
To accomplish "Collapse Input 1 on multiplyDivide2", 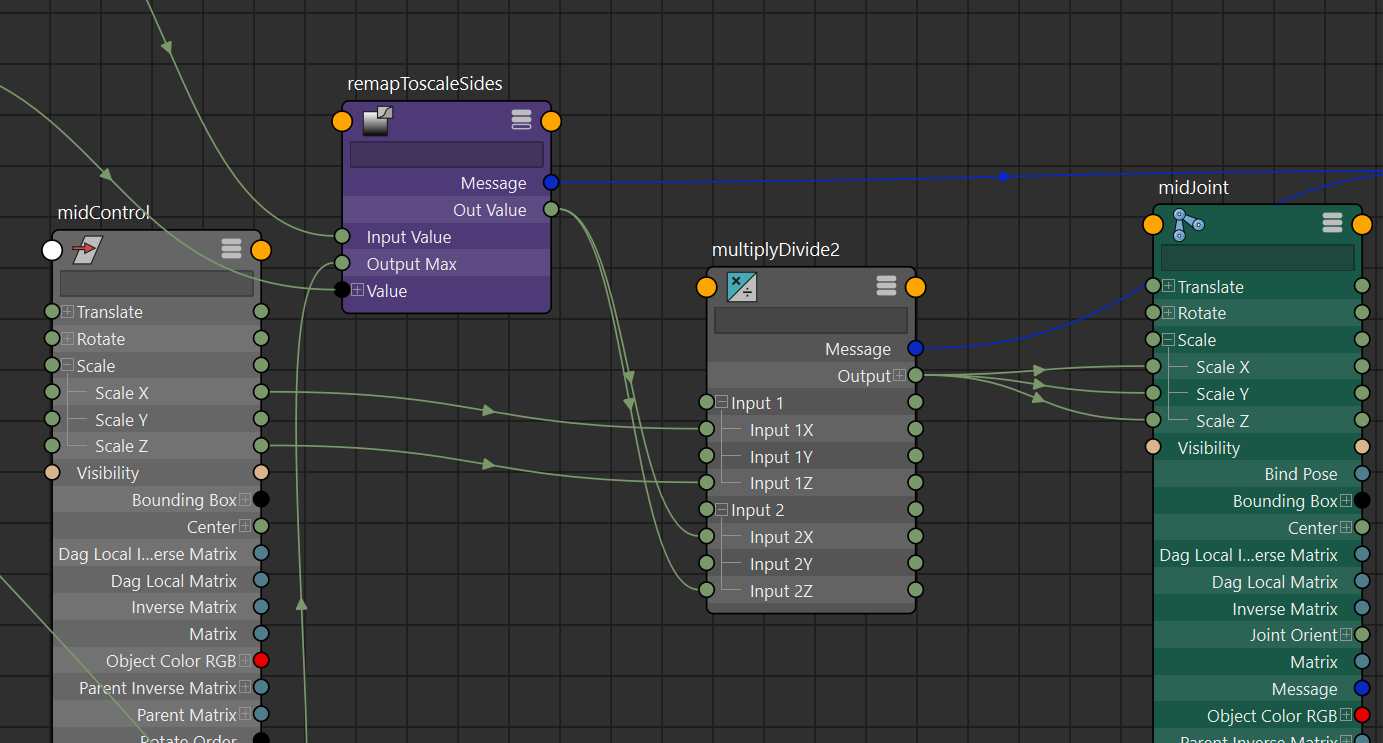I will [x=722, y=403].
